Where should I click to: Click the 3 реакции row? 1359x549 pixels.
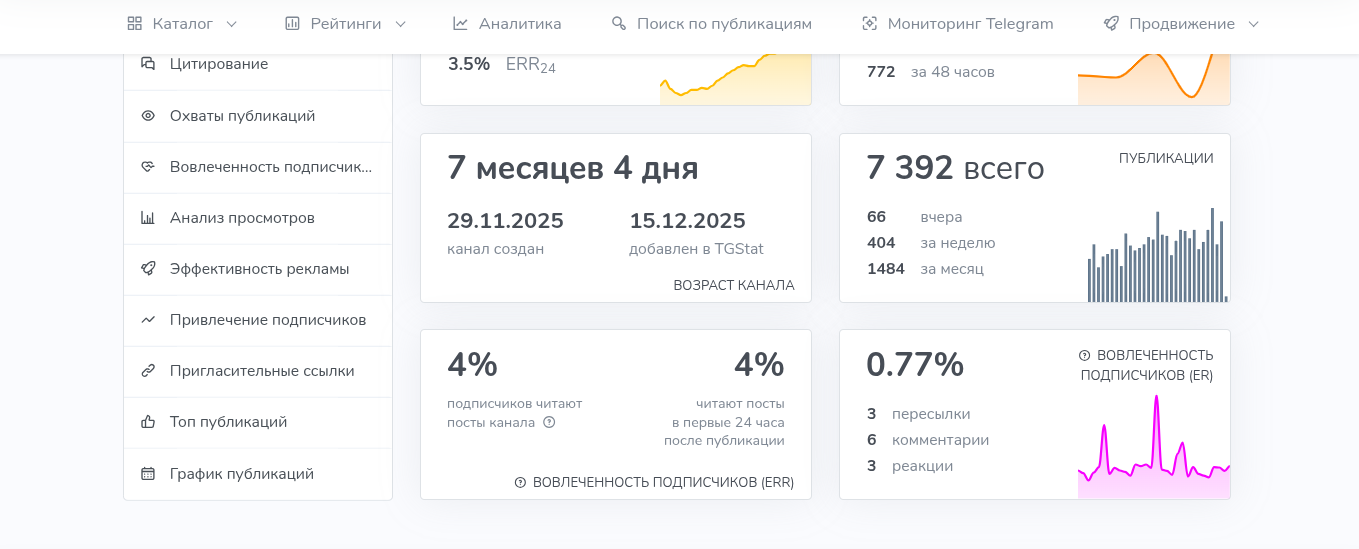(909, 466)
